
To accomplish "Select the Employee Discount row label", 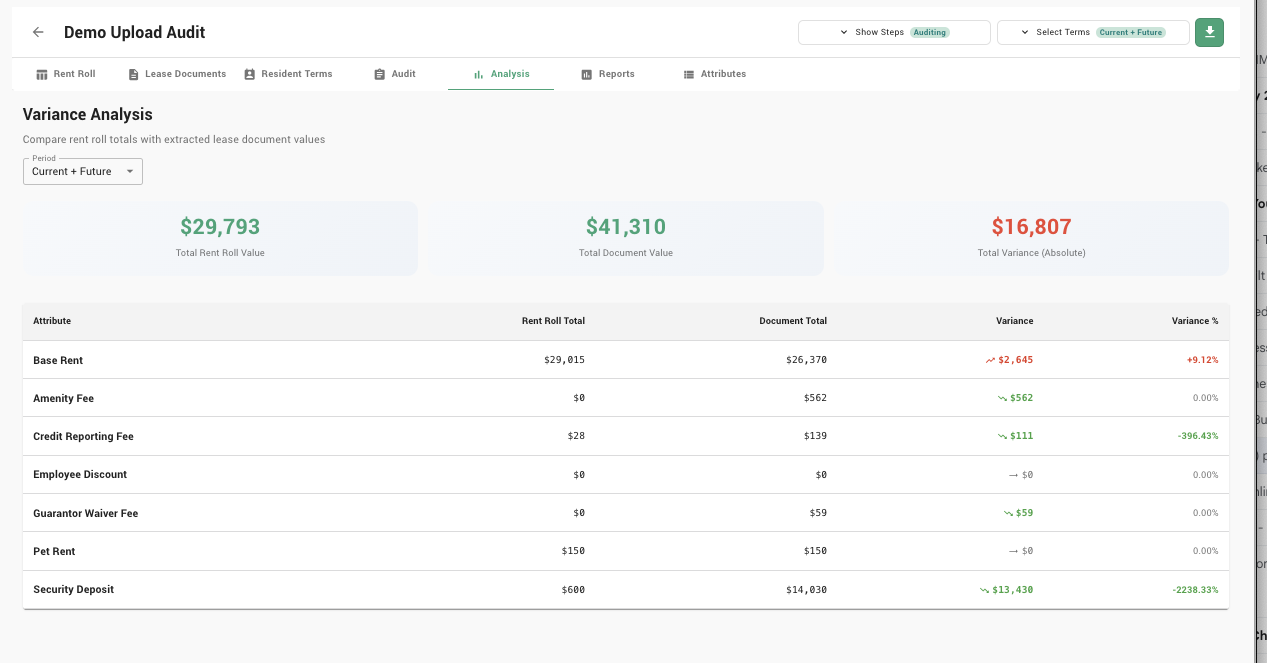I will click(x=80, y=475).
